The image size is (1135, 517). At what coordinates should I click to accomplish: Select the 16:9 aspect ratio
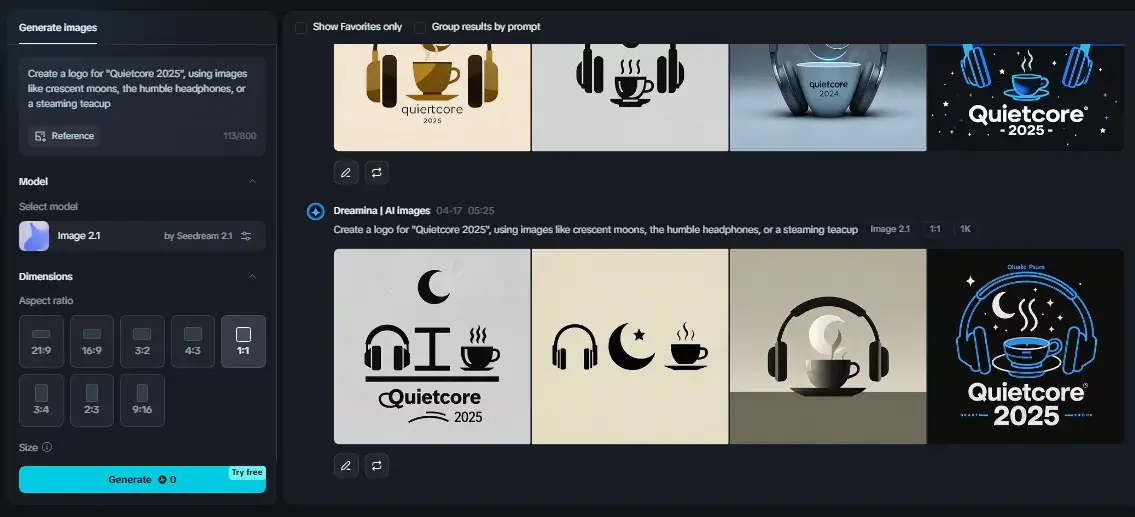92,341
